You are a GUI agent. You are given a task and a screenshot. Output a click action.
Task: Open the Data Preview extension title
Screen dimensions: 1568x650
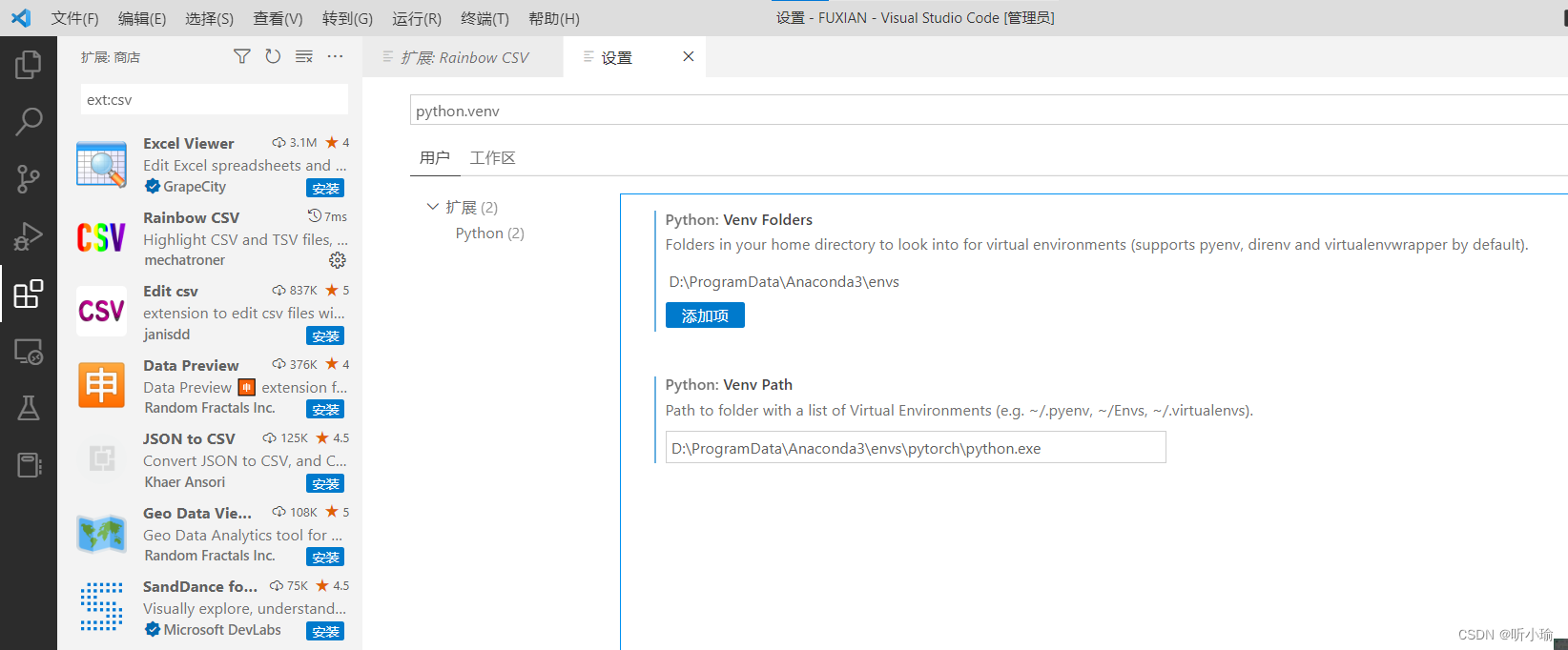(x=191, y=365)
